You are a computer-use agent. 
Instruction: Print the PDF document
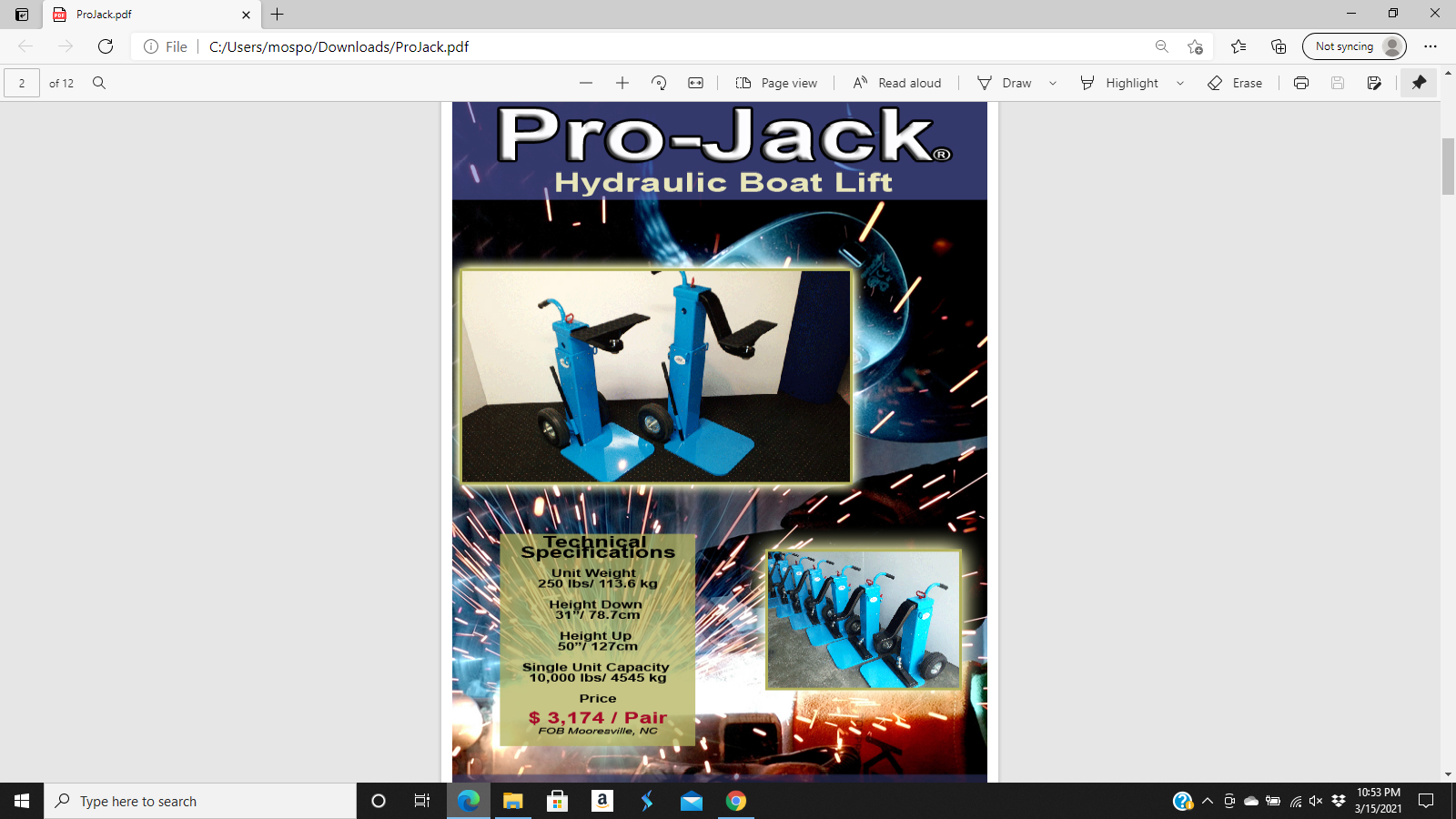(1301, 83)
